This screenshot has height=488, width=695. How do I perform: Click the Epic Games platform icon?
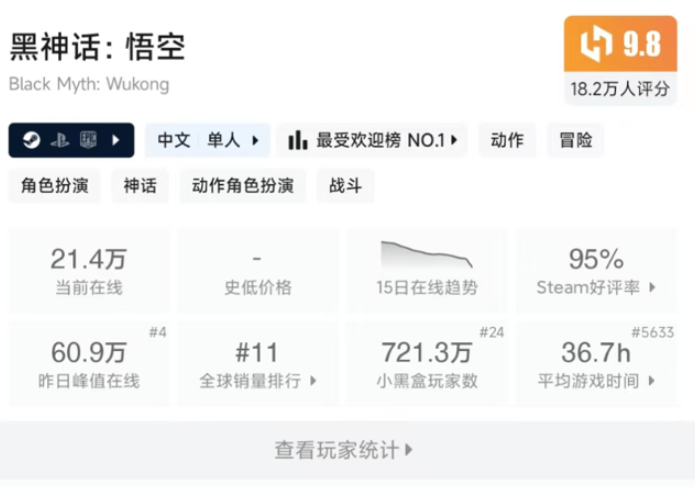88,140
